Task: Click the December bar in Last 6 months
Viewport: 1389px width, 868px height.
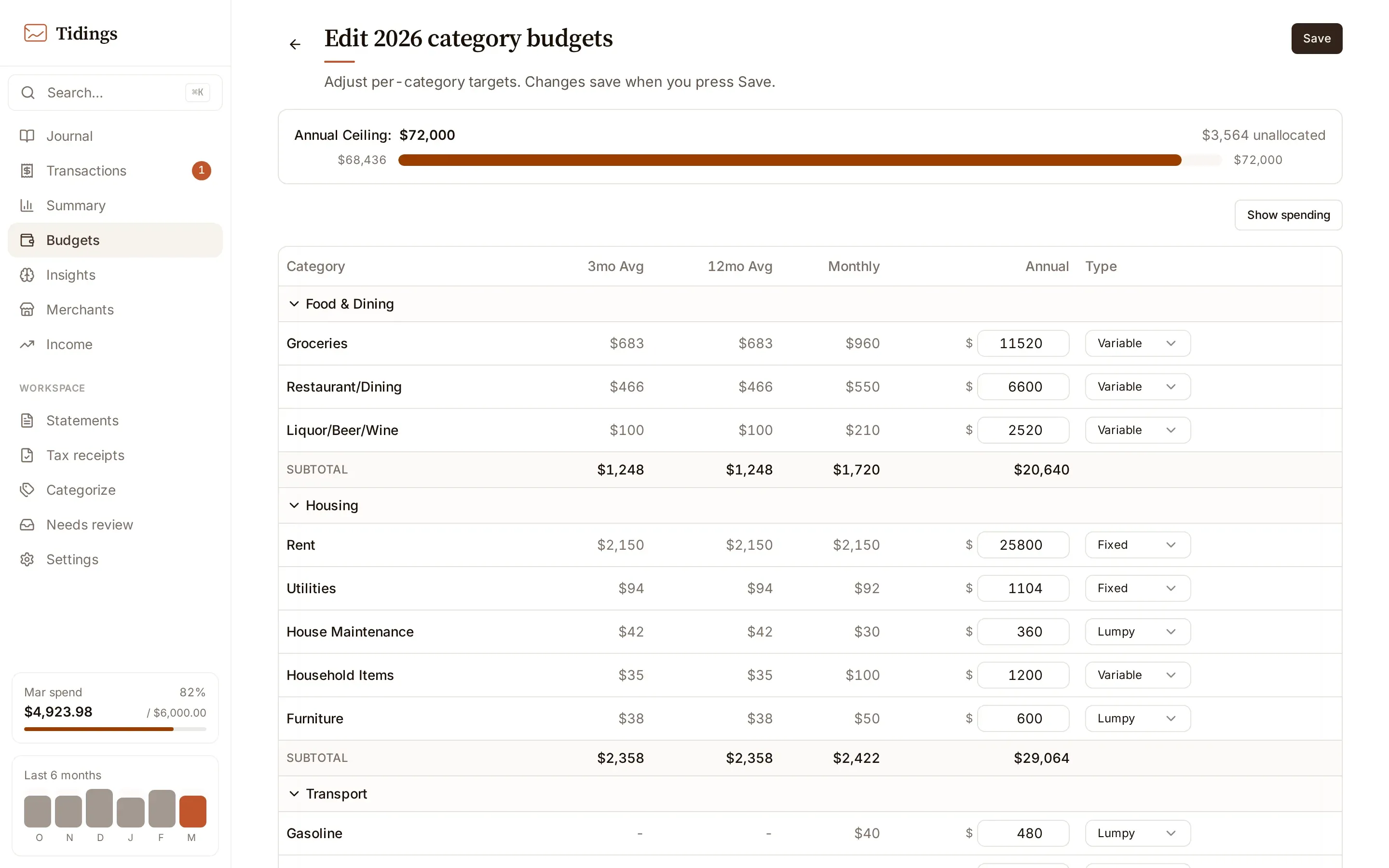Action: 99,808
